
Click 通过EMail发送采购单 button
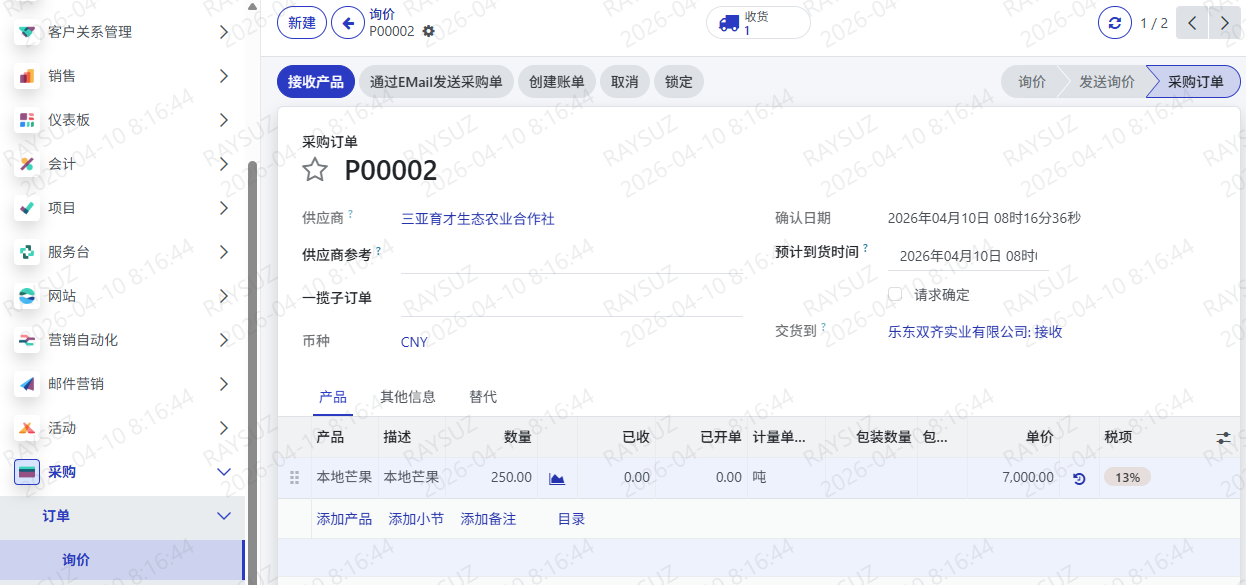pos(436,82)
